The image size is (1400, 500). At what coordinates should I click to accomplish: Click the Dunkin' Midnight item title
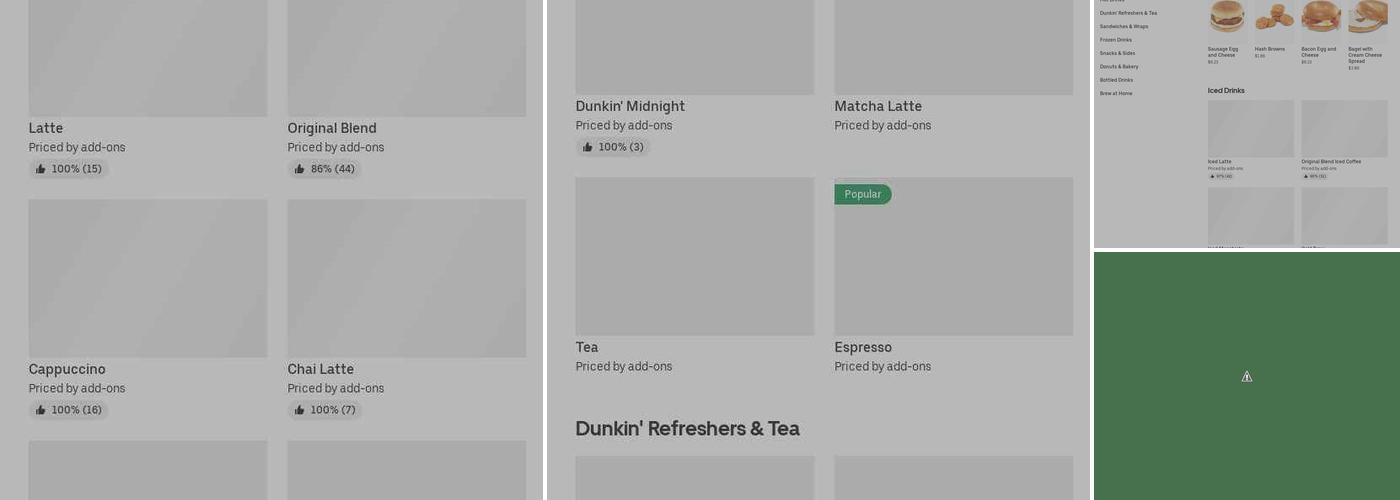[x=630, y=106]
